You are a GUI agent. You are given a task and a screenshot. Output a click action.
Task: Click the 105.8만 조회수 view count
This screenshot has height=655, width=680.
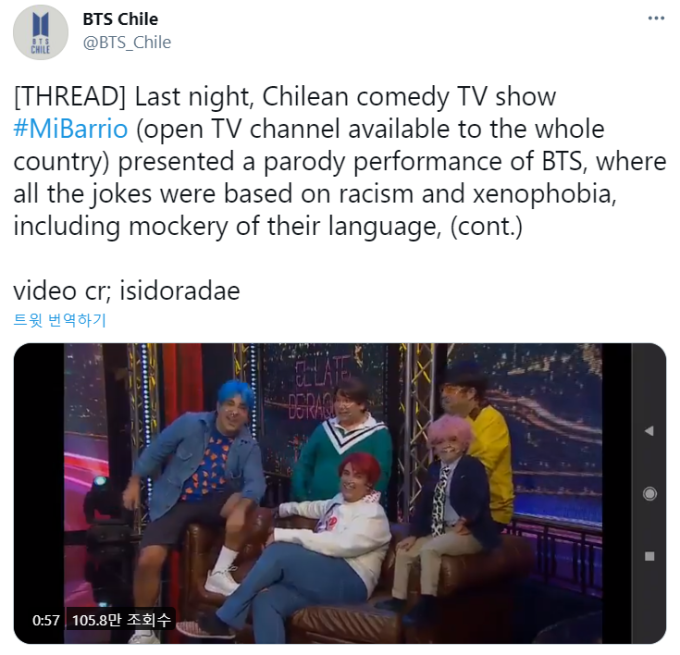(121, 620)
